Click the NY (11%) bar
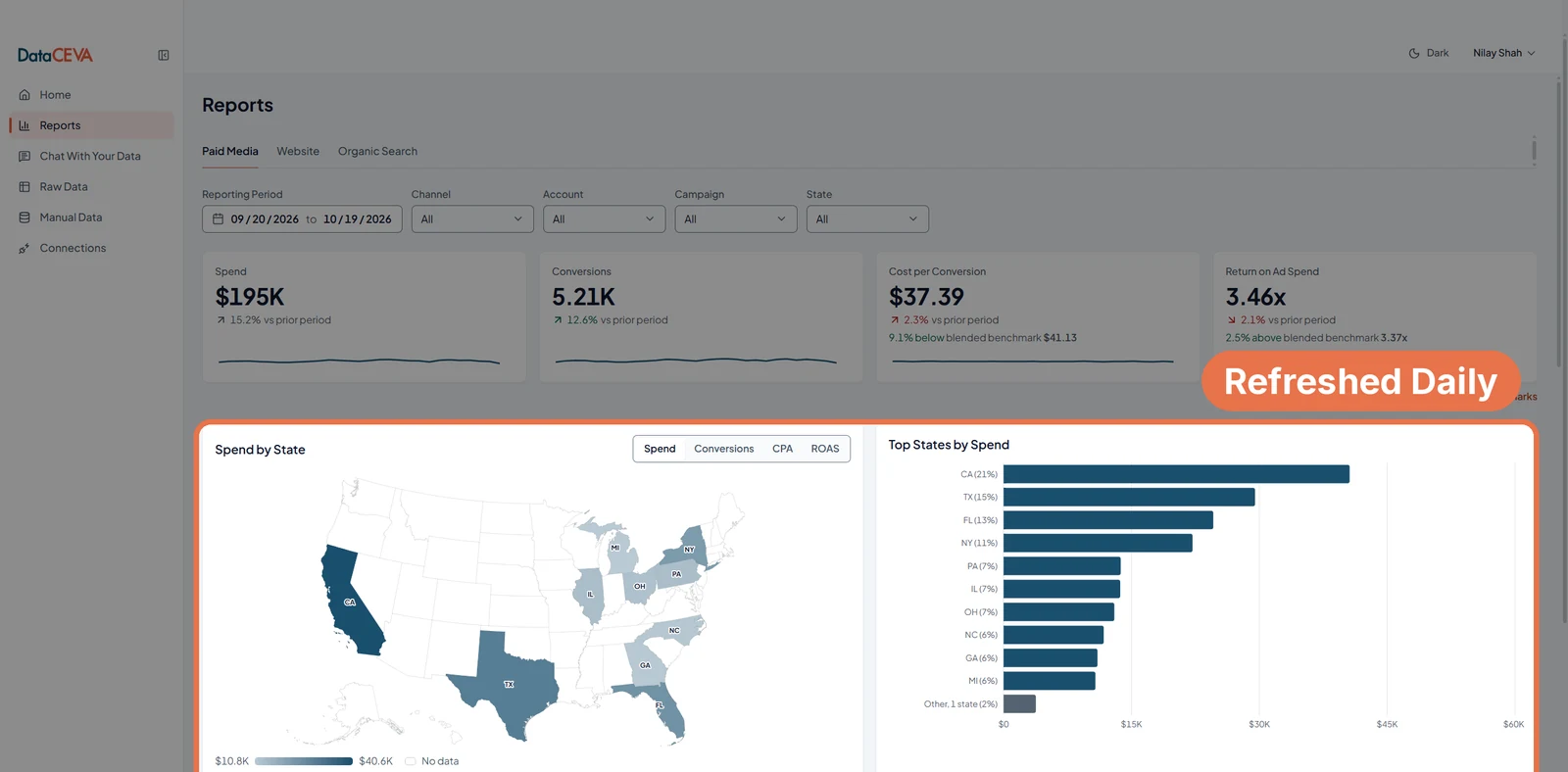Viewport: 1568px width, 772px height. coord(1098,543)
